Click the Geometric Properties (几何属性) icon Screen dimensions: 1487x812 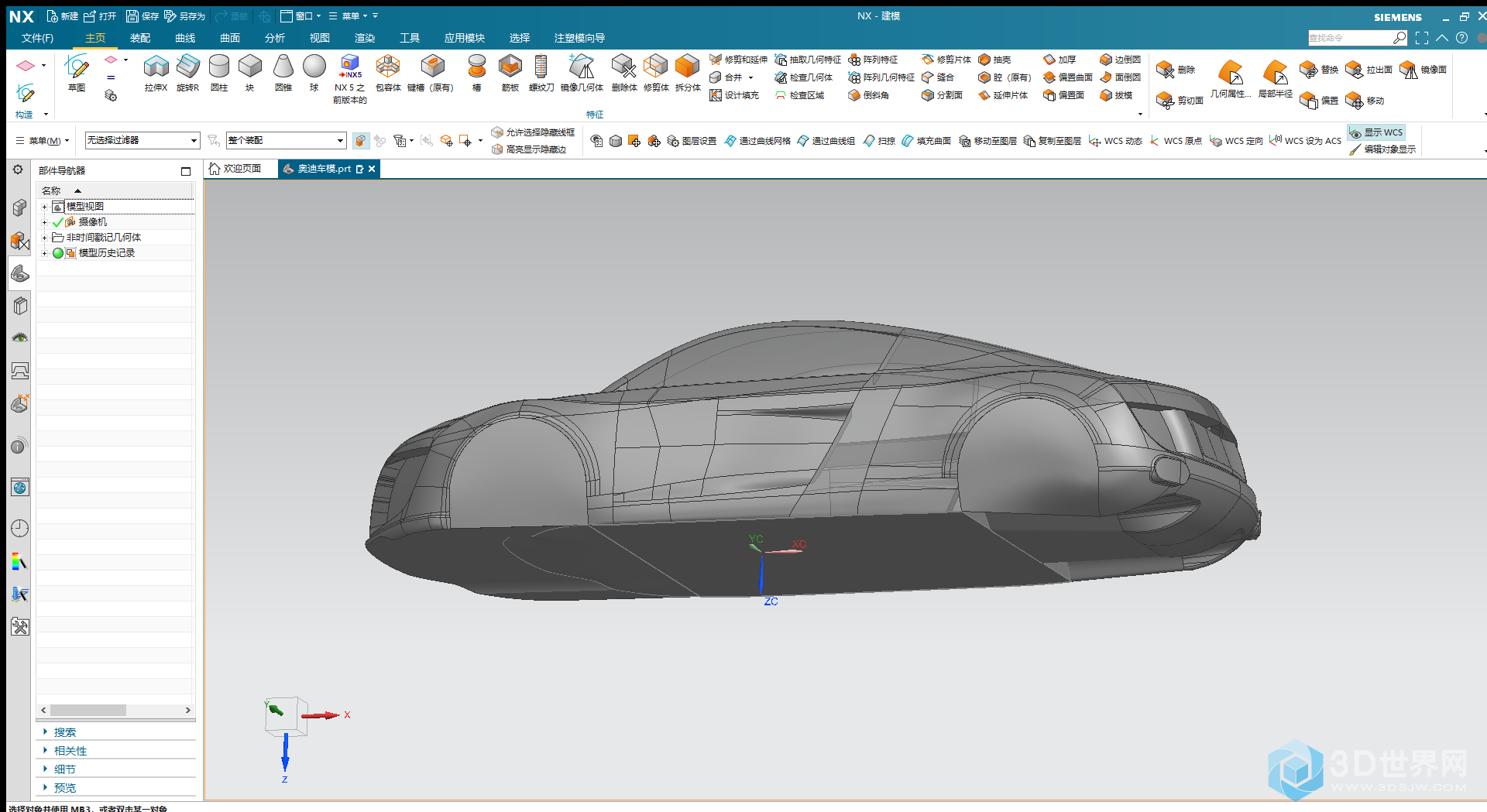pos(1231,78)
